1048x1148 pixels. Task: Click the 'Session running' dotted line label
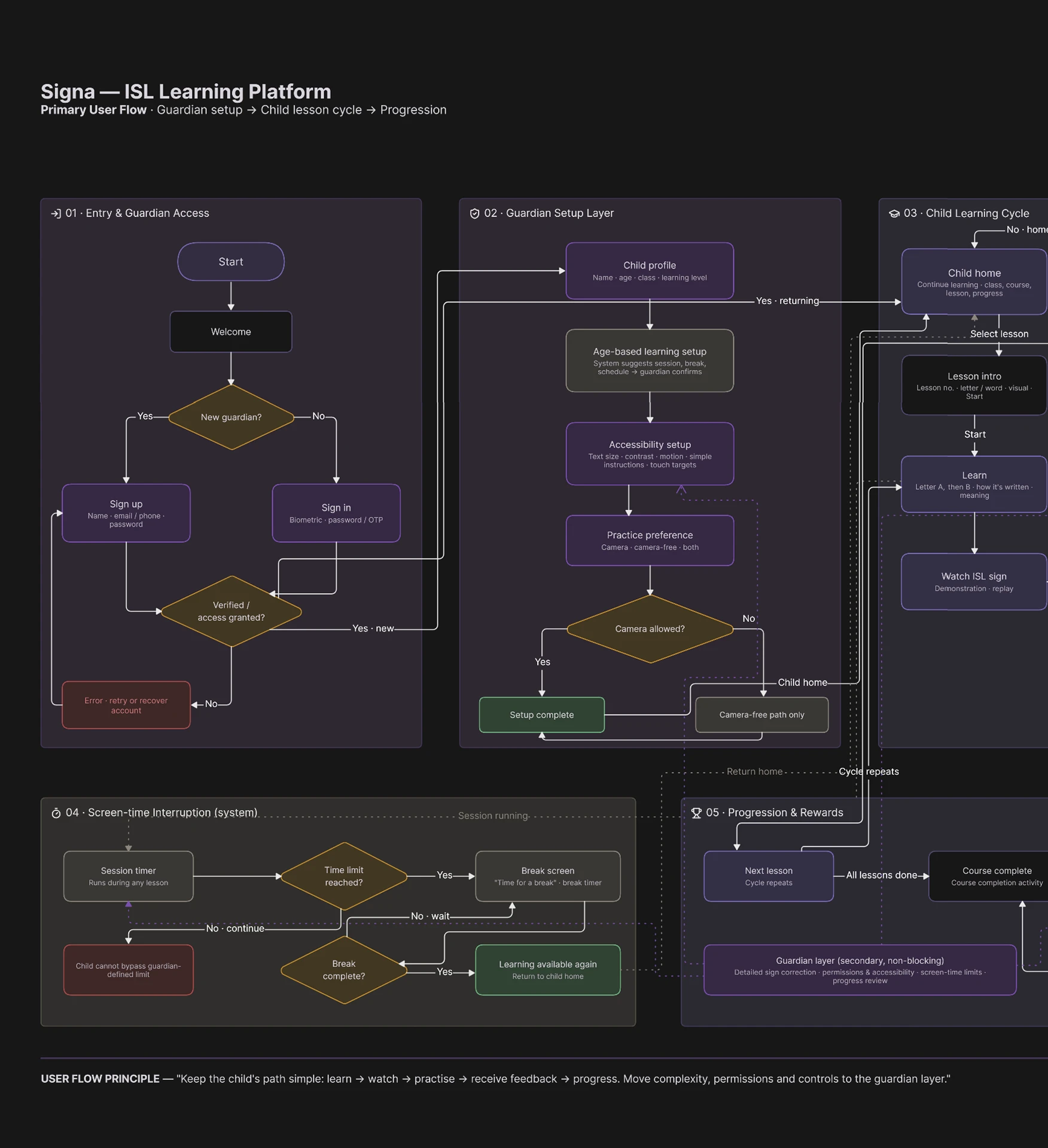[493, 816]
